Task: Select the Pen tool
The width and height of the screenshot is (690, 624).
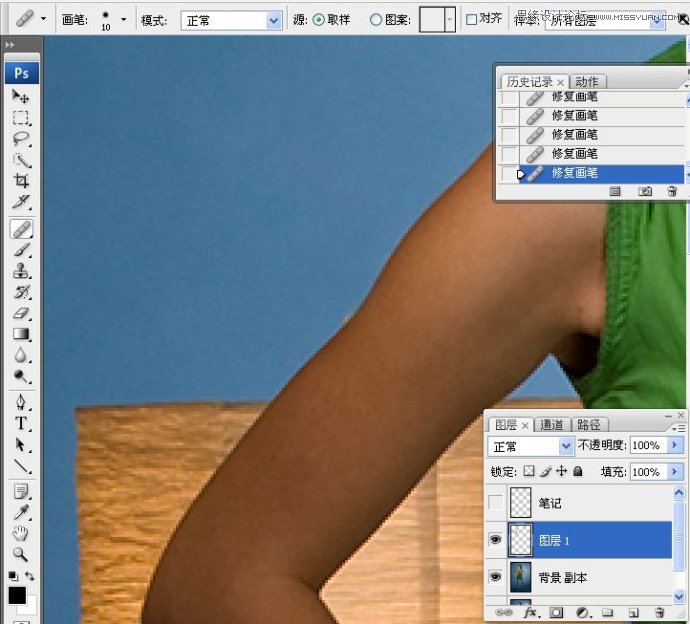Action: [20, 402]
